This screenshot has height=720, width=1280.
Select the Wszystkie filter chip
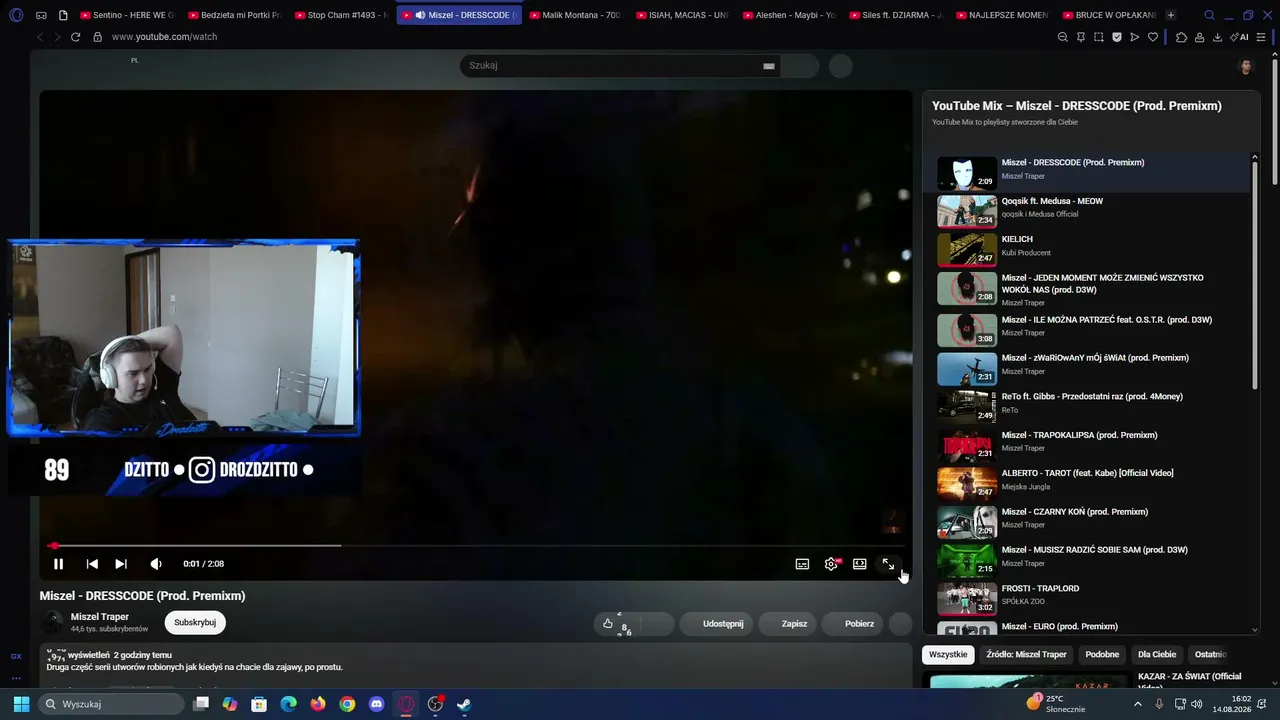[x=948, y=654]
